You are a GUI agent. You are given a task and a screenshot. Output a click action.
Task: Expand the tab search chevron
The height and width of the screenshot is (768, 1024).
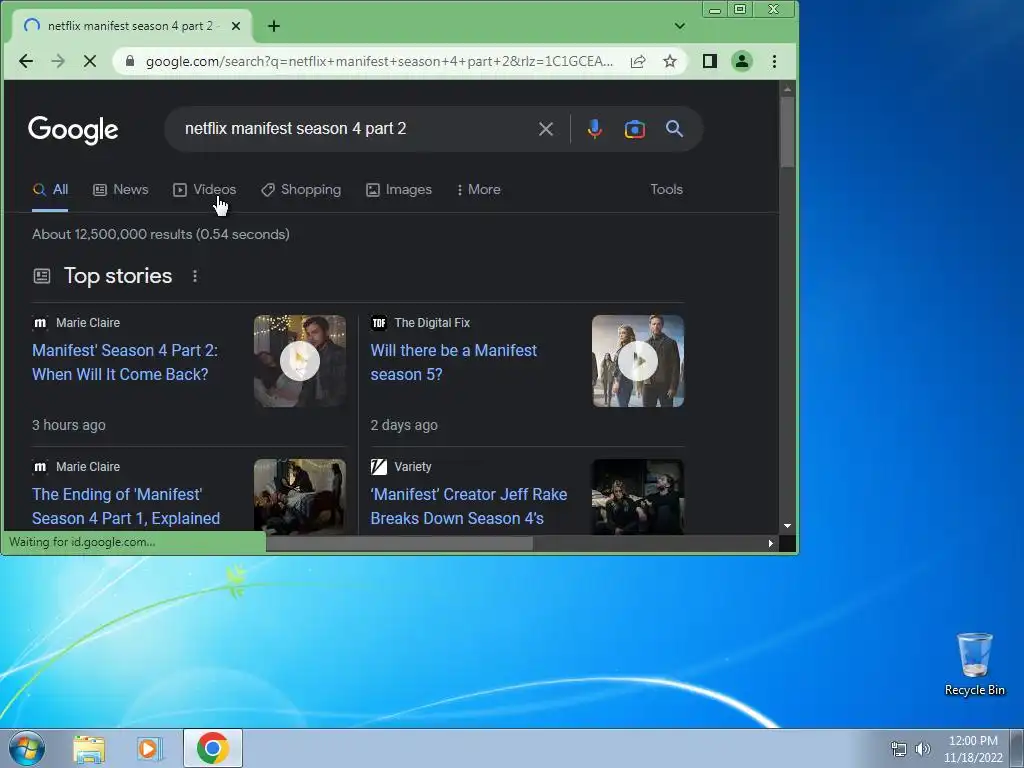coord(680,26)
